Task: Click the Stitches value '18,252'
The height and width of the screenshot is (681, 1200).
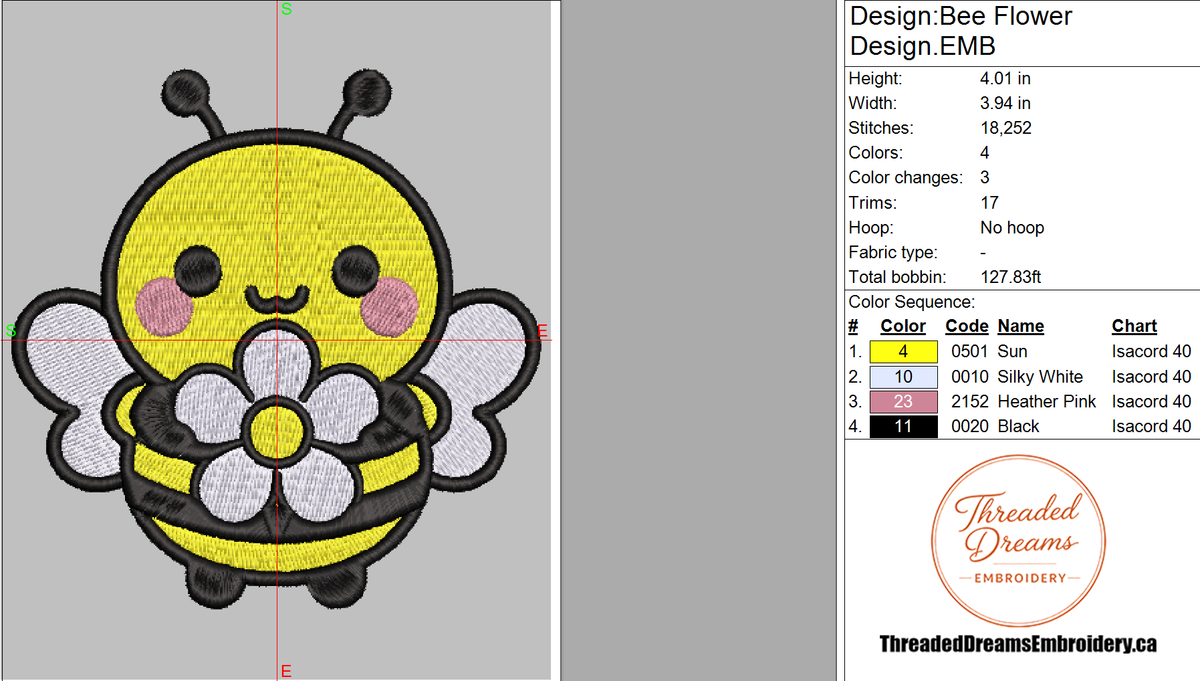Action: (x=1006, y=128)
